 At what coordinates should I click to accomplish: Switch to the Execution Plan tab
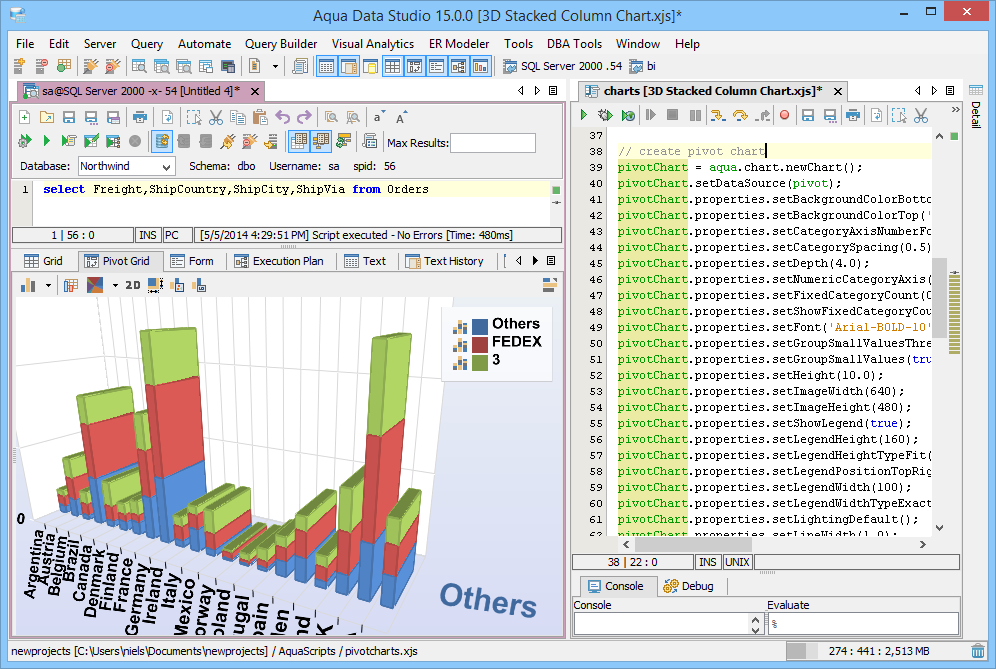[x=279, y=261]
